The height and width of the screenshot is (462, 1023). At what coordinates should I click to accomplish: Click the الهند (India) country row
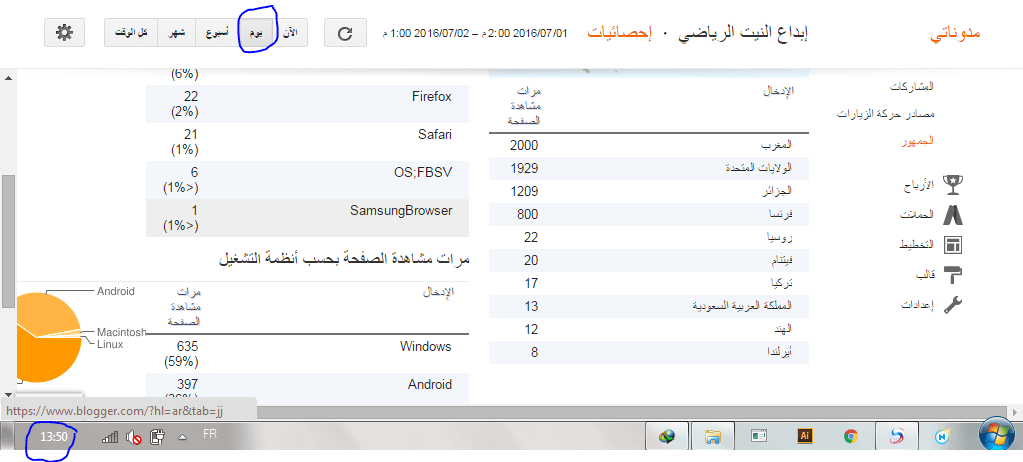click(649, 330)
